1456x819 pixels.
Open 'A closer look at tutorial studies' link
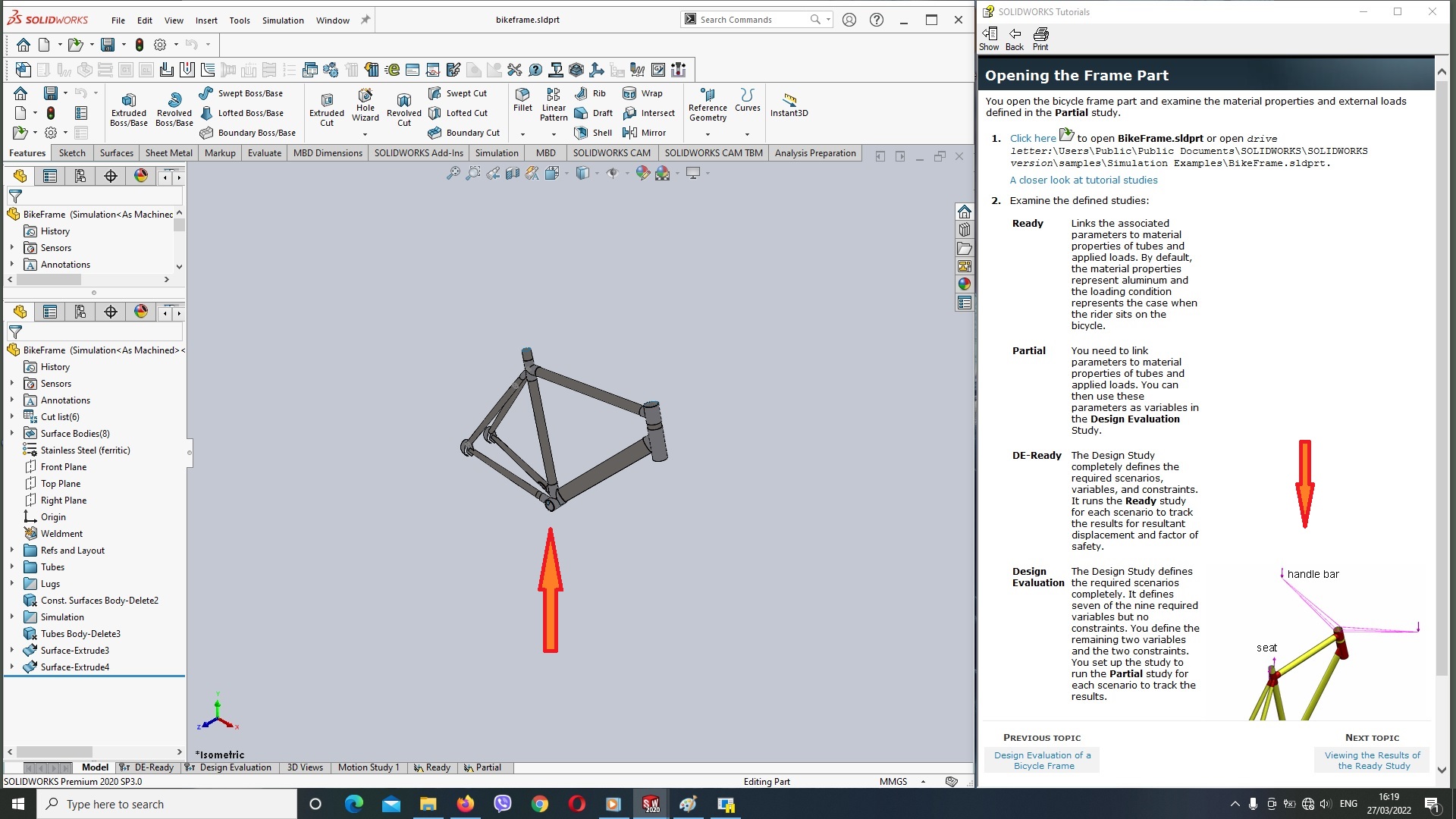point(1084,180)
